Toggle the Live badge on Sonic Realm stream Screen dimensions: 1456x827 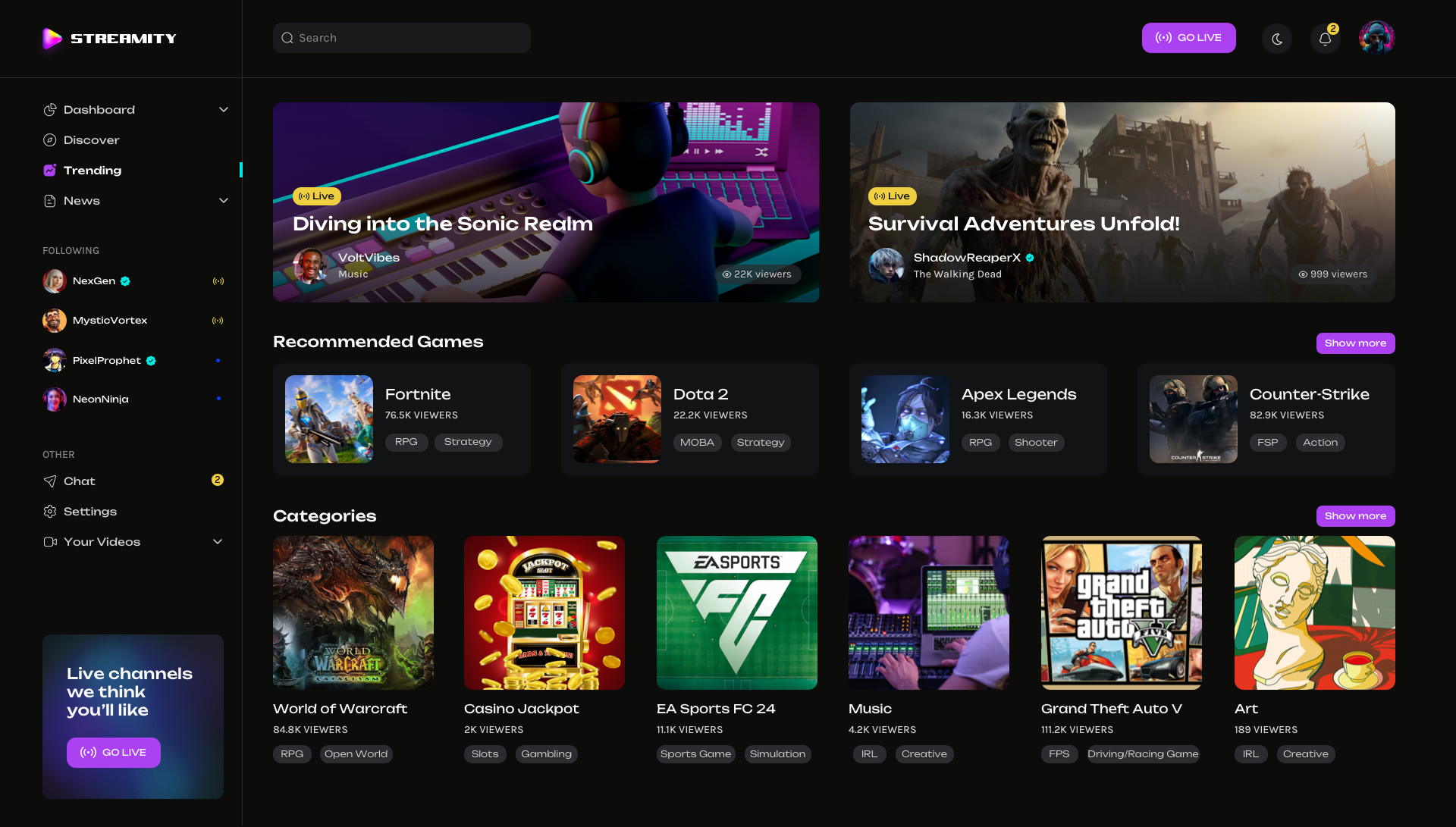[x=316, y=196]
